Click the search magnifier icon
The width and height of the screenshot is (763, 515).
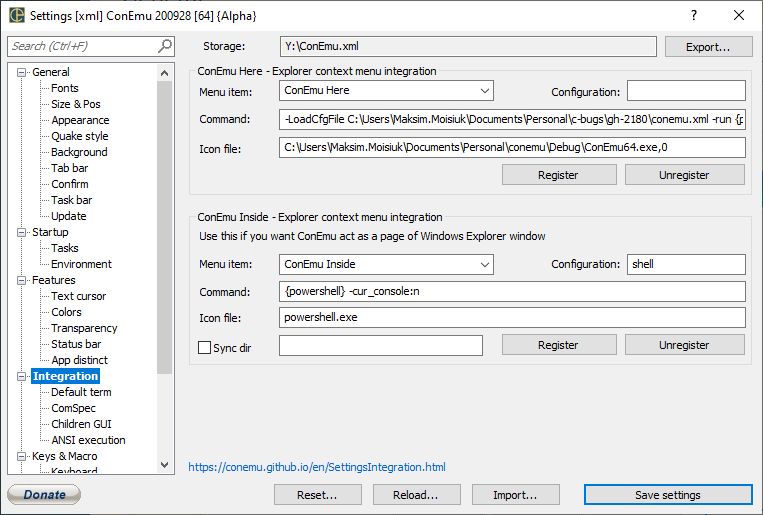coord(165,46)
